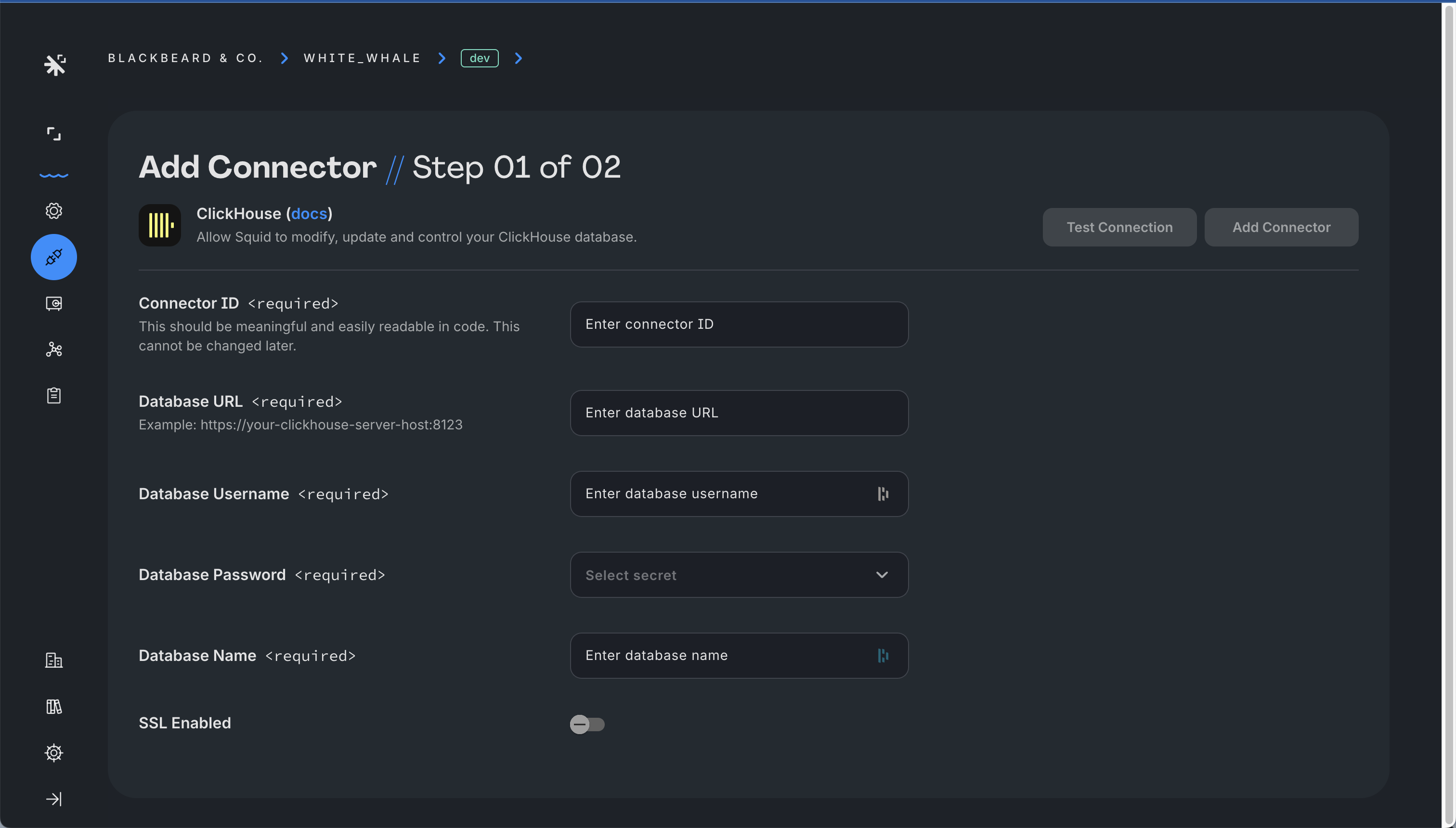Viewport: 1456px width, 828px height.
Task: Click the icon inside database username field
Action: pos(883,493)
